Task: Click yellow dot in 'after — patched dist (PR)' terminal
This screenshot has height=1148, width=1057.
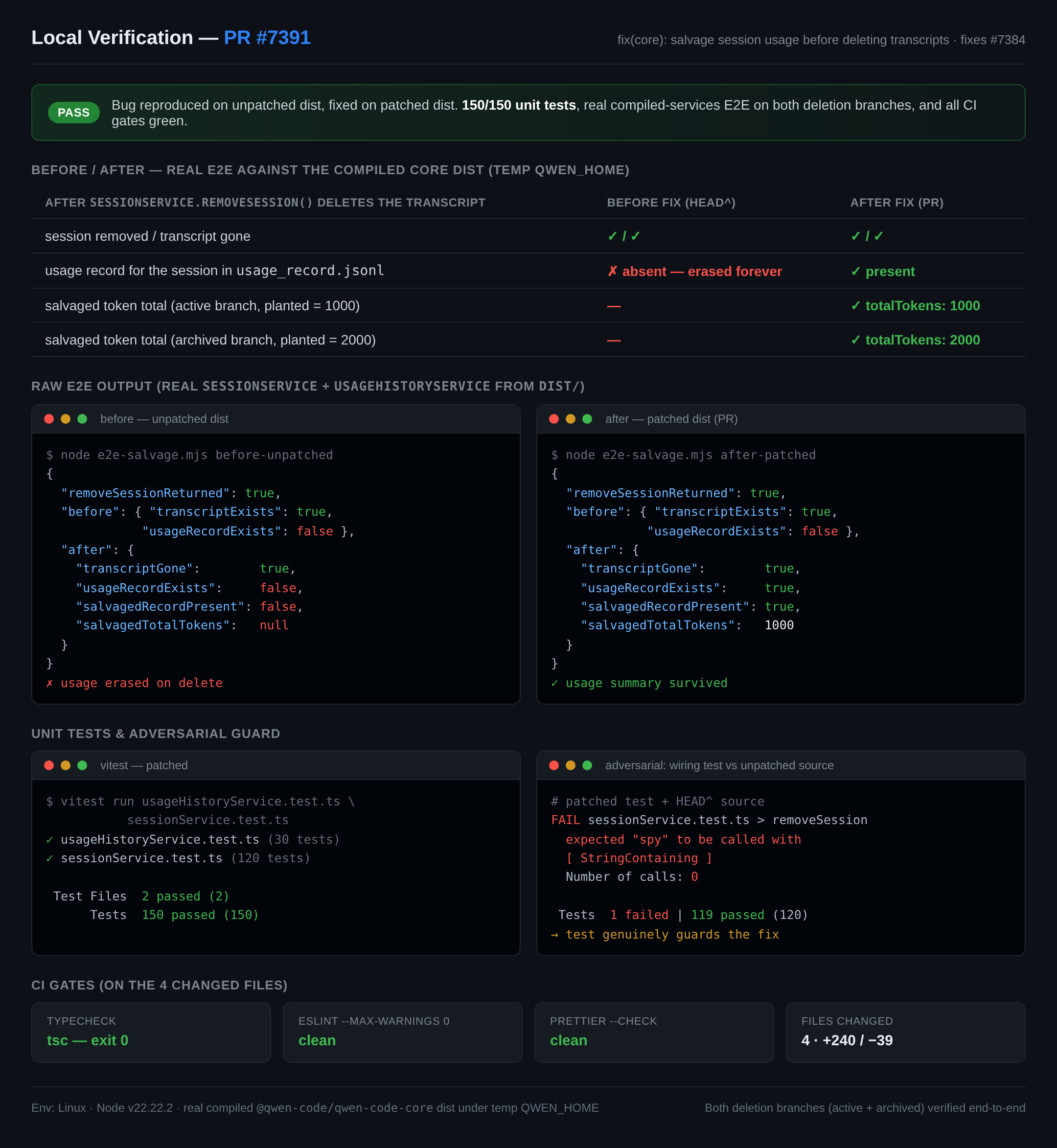Action: click(570, 419)
